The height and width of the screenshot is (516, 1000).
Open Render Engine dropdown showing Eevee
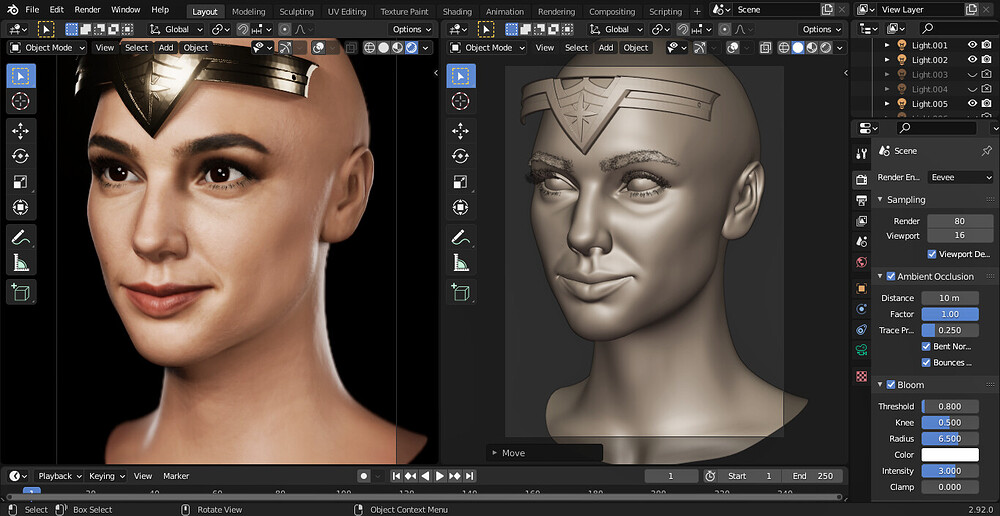click(959, 177)
